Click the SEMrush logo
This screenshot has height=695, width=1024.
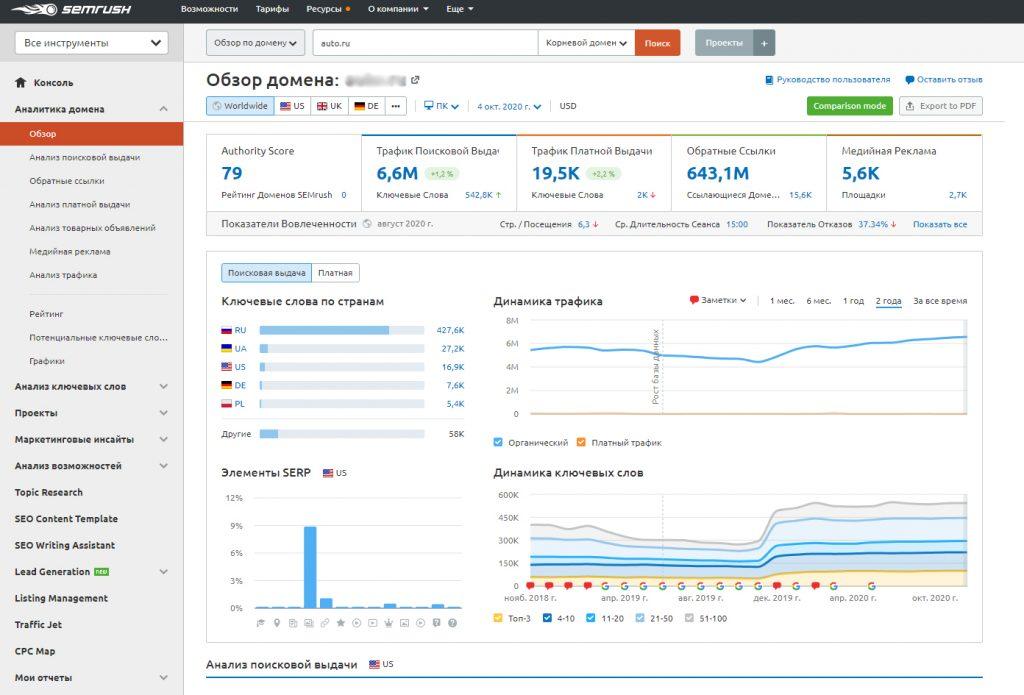(71, 9)
